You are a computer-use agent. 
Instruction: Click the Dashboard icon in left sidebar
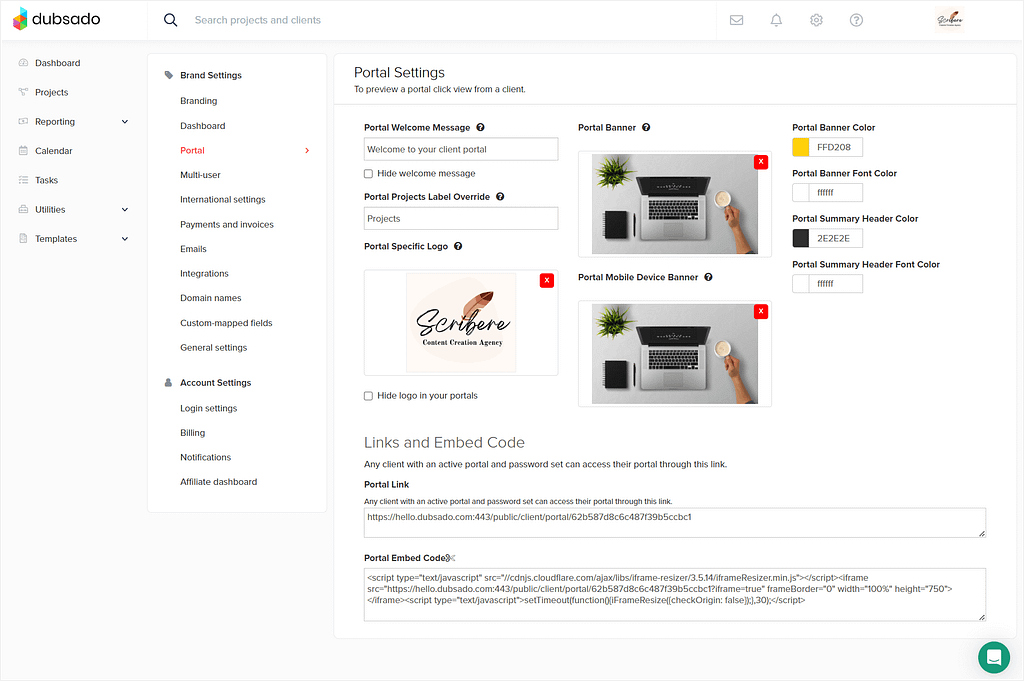click(x=24, y=63)
